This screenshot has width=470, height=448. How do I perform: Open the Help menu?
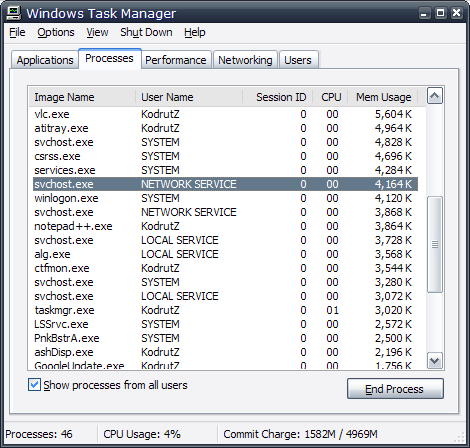click(x=195, y=32)
